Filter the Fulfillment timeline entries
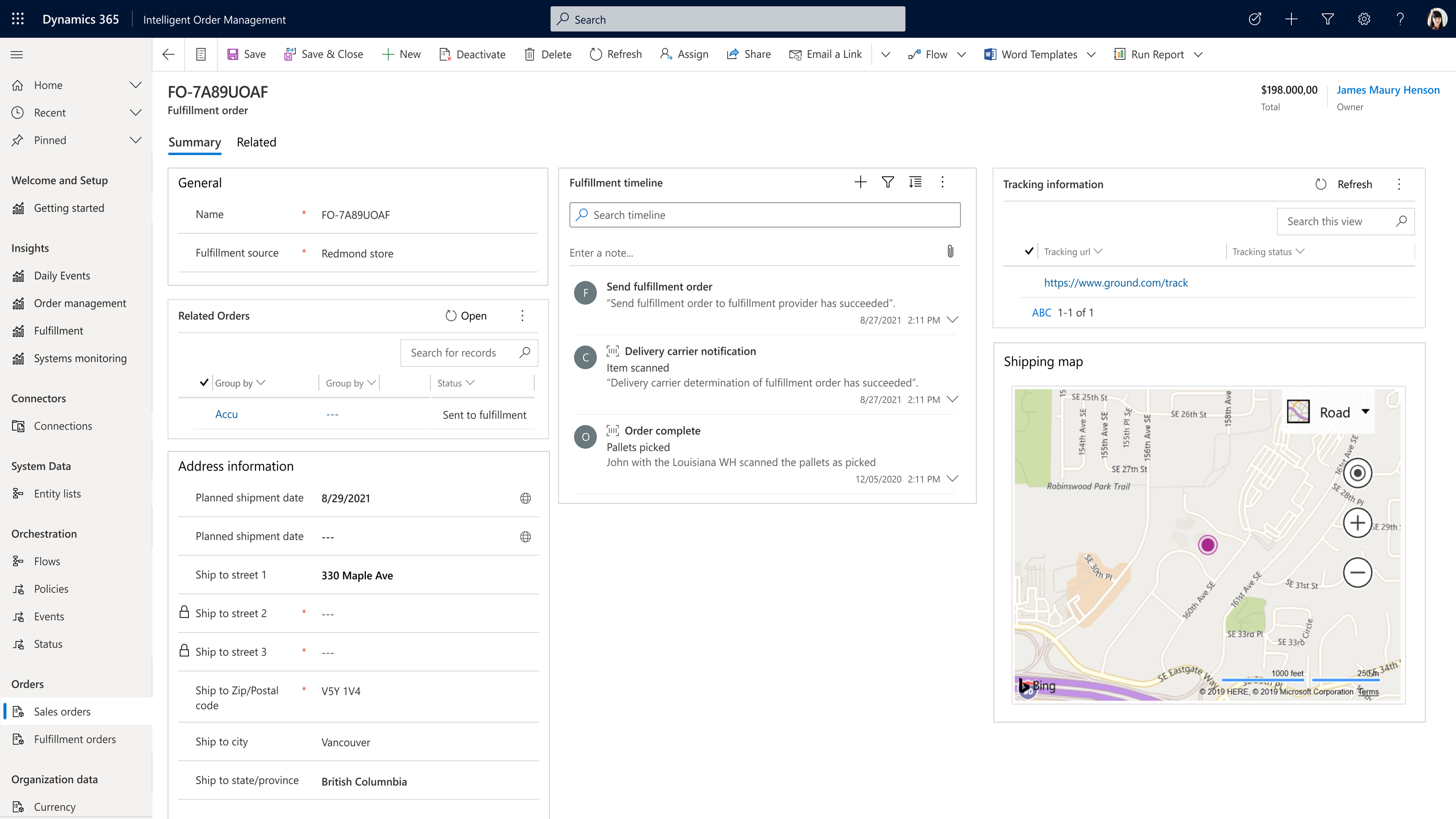Screen dimensions: 1456x819 (887, 182)
